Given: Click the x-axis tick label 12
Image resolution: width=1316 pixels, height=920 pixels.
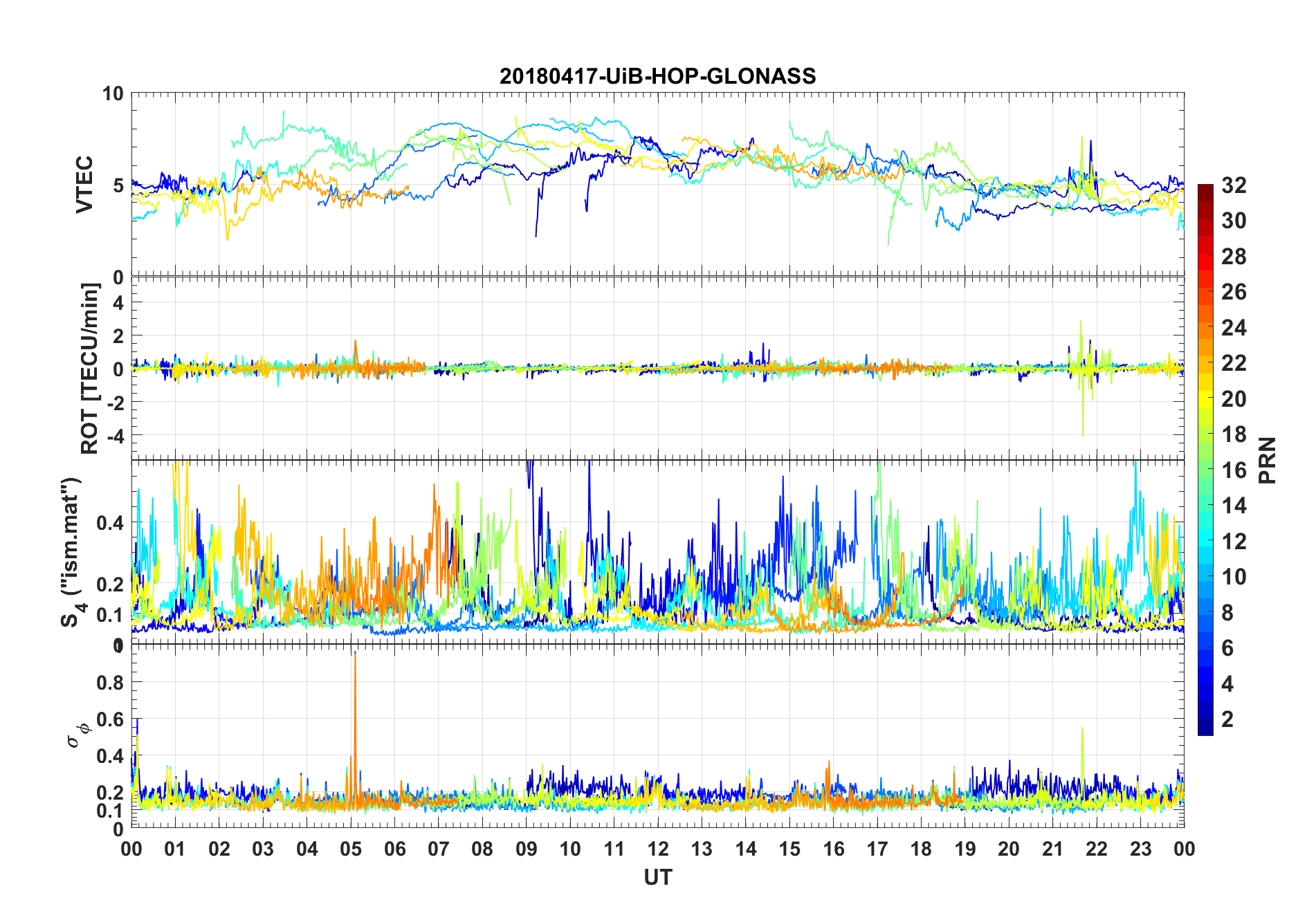Looking at the screenshot, I should click(x=658, y=849).
